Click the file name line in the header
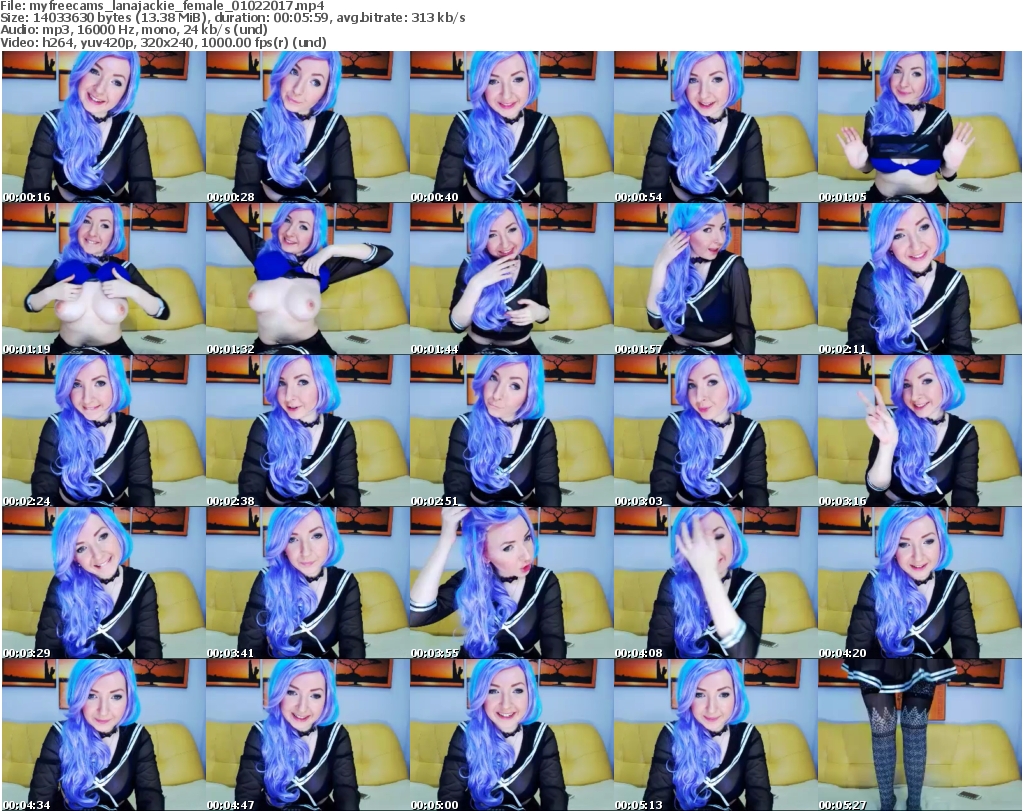The width and height of the screenshot is (1024, 811). pos(162,6)
